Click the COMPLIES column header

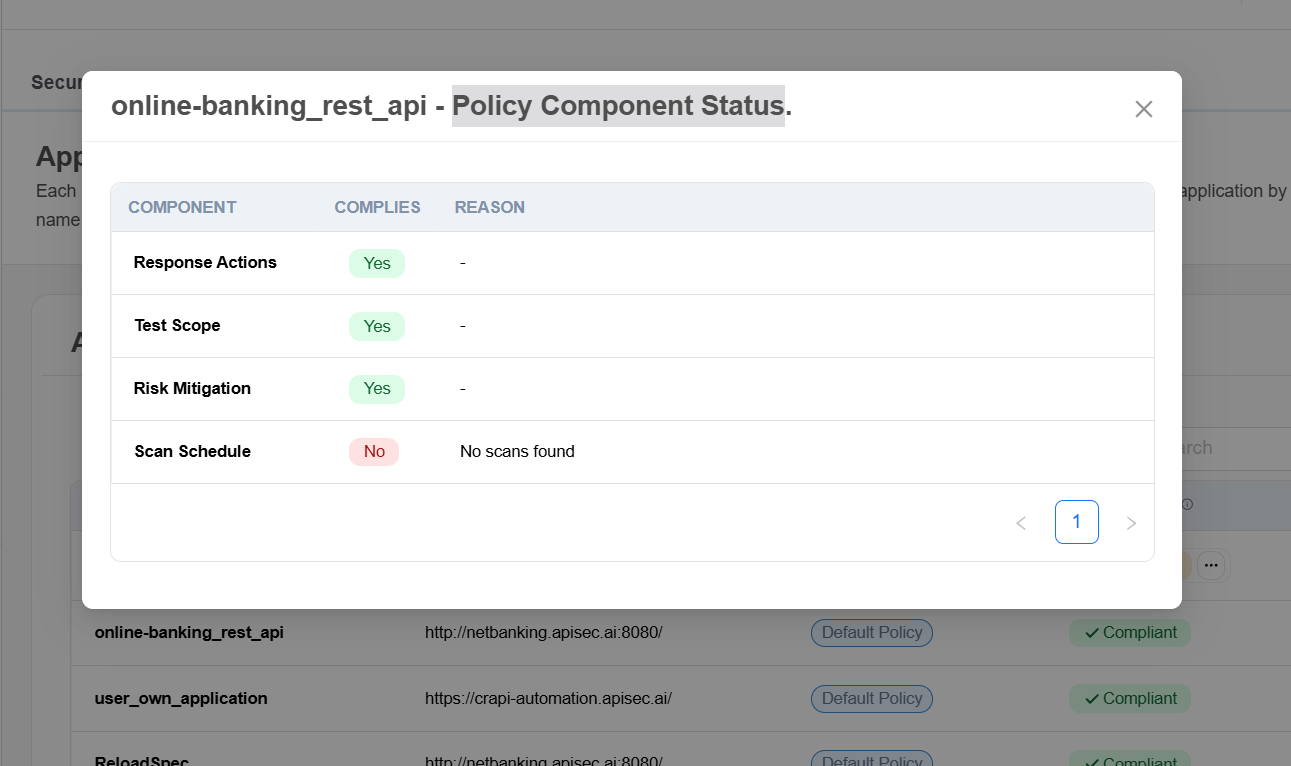tap(377, 208)
